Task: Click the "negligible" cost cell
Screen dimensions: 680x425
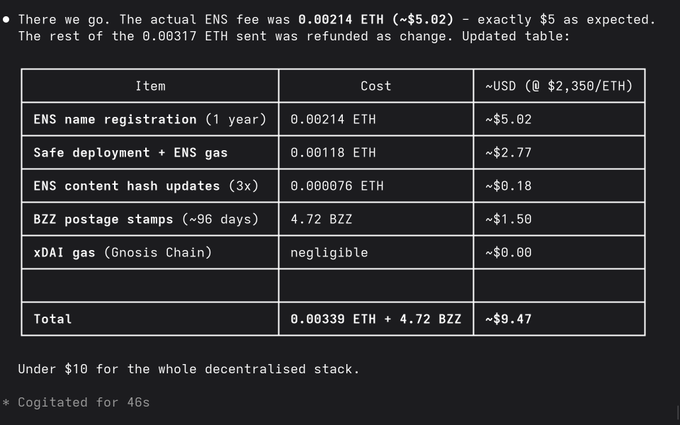Action: [x=329, y=252]
